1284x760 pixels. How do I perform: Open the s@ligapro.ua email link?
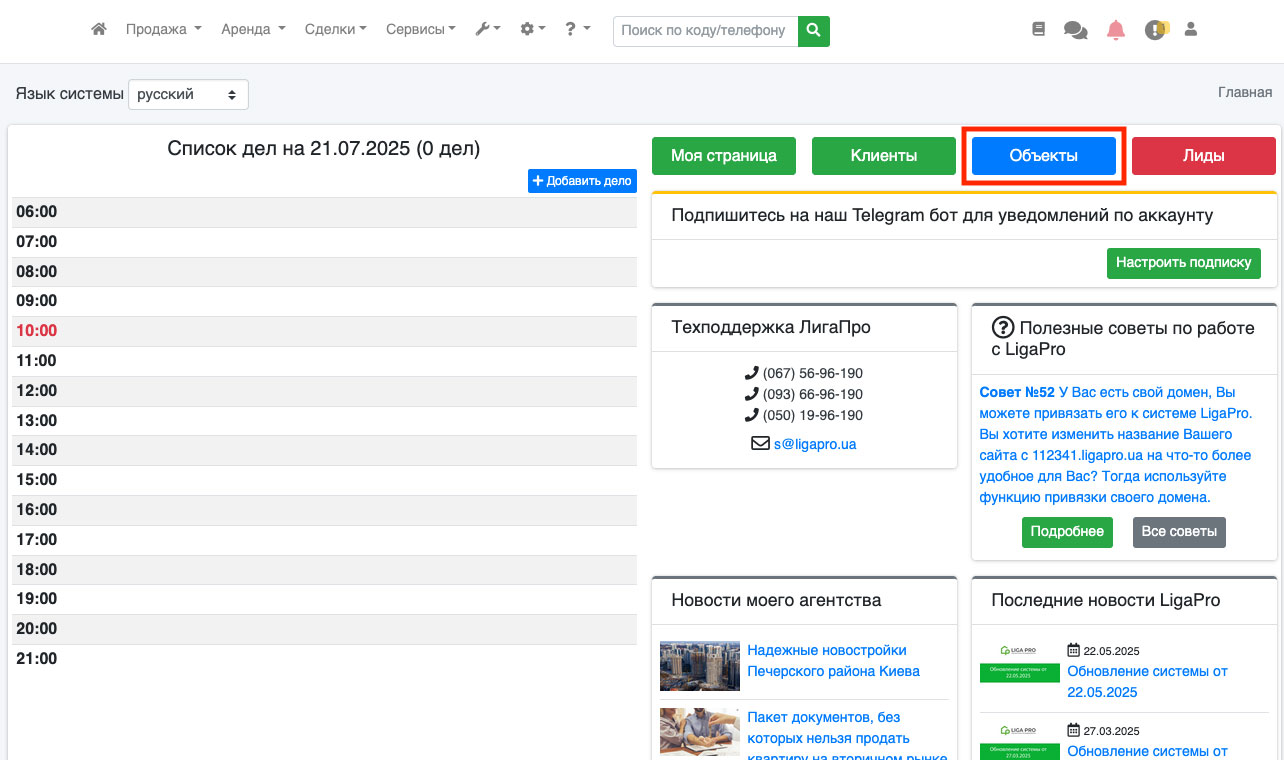tap(814, 444)
